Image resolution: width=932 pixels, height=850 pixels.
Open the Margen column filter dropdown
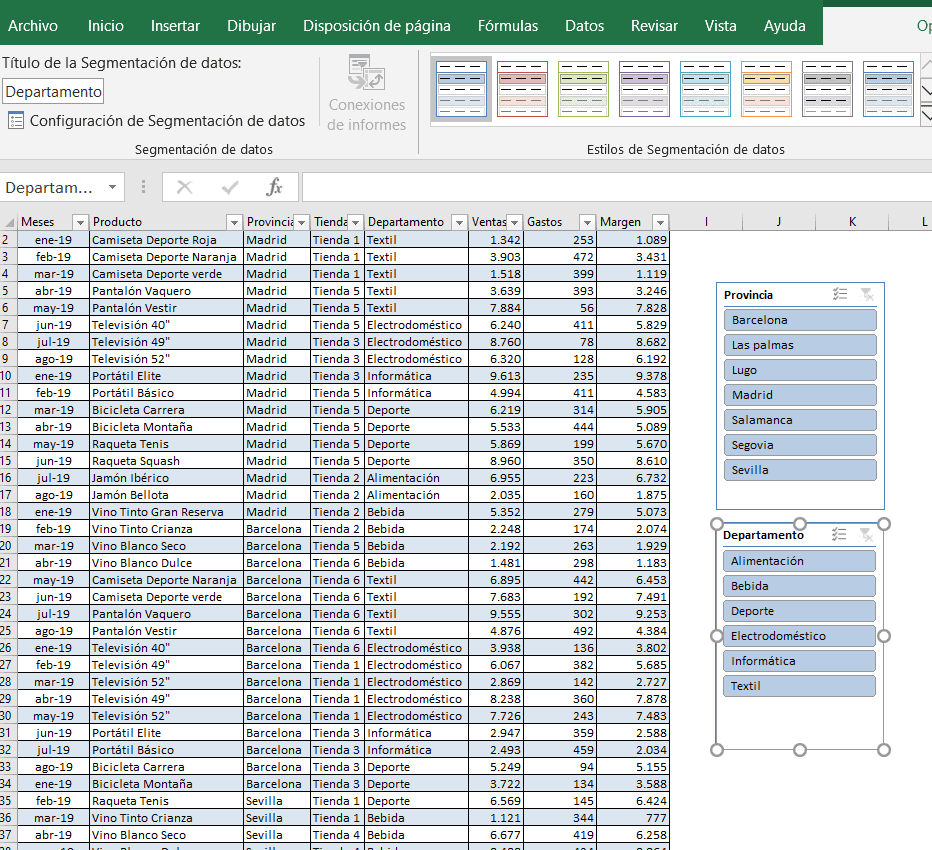tap(660, 222)
